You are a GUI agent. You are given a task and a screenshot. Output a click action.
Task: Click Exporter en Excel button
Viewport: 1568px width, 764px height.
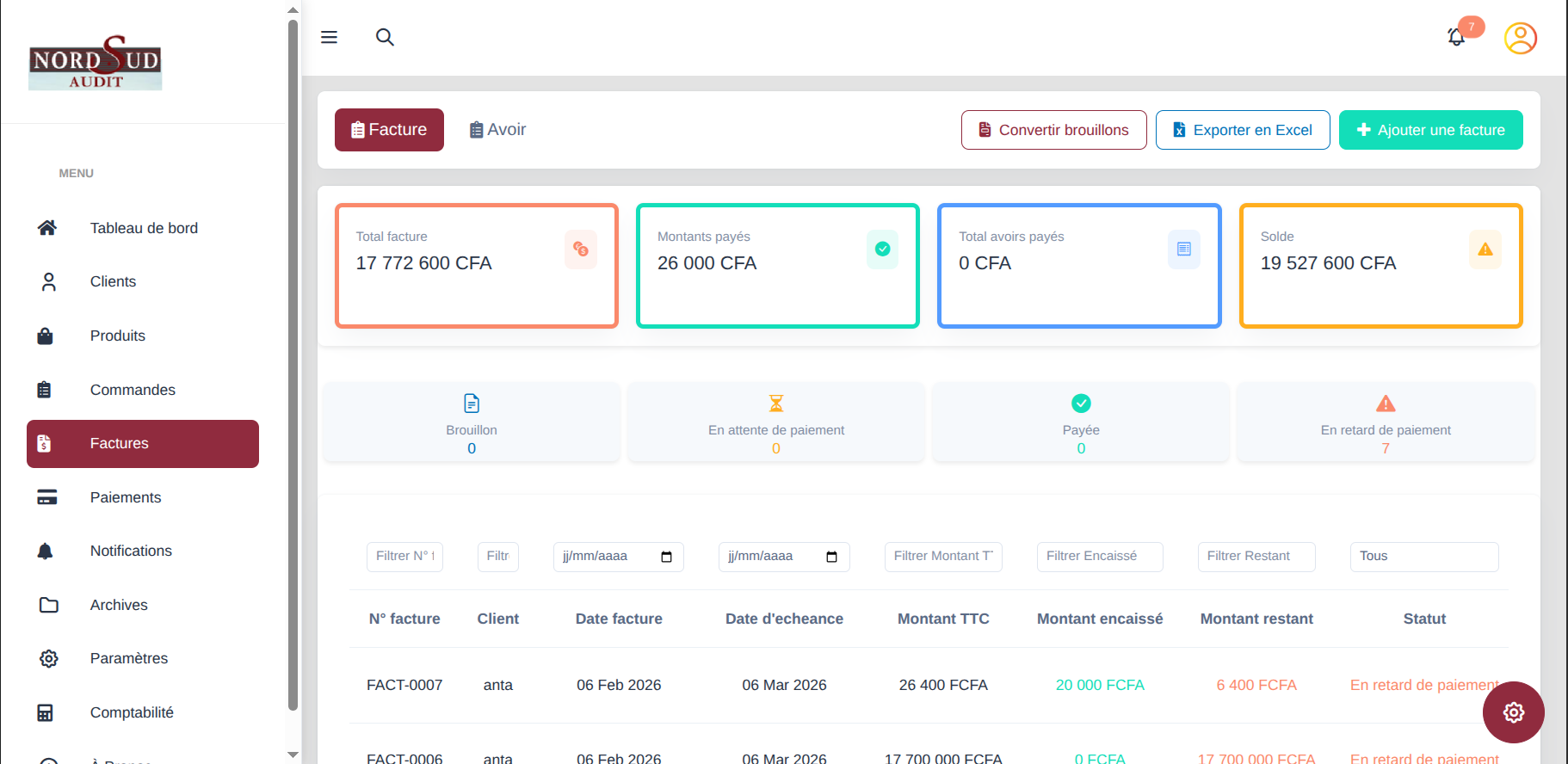click(1242, 130)
